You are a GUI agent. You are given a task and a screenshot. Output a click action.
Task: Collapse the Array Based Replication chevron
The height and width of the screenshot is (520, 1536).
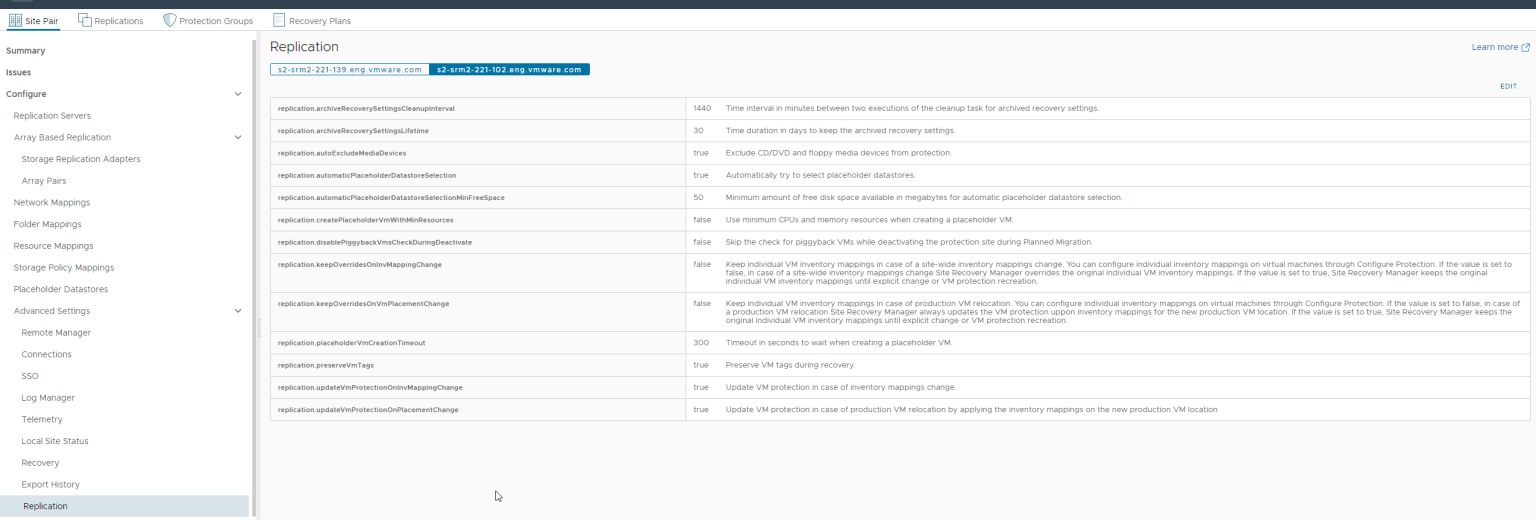(238, 137)
